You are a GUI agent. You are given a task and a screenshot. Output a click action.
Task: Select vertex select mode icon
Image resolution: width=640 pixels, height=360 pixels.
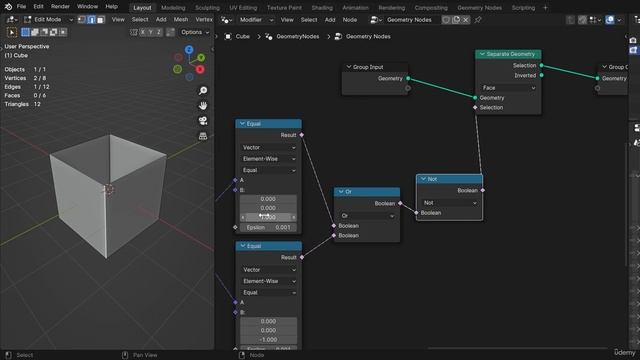(82, 20)
